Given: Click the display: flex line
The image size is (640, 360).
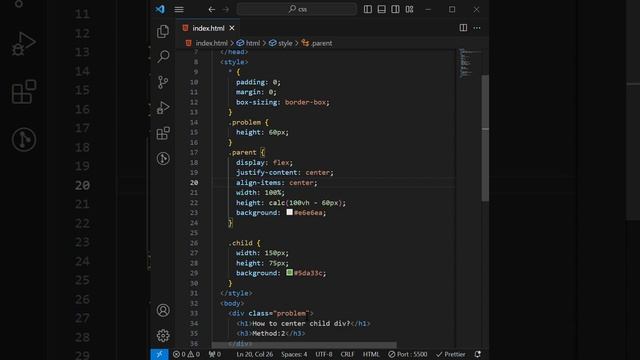Looking at the screenshot, I should pos(264,162).
